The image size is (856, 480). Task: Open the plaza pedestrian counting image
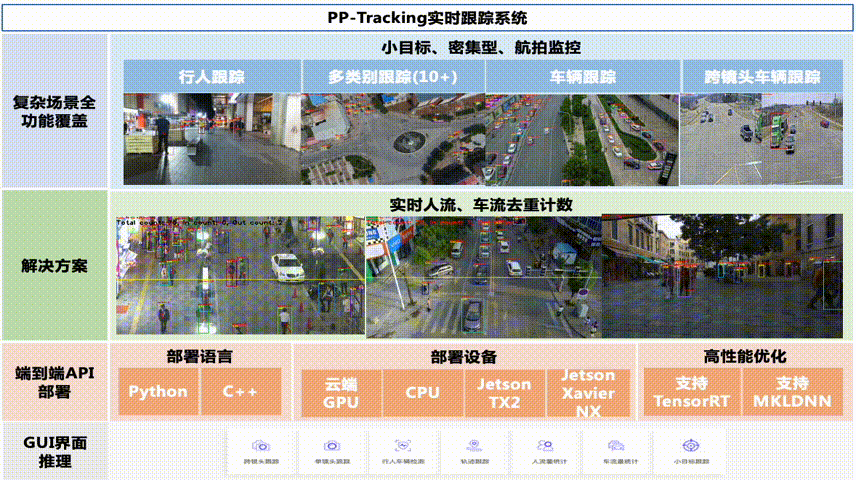click(722, 276)
